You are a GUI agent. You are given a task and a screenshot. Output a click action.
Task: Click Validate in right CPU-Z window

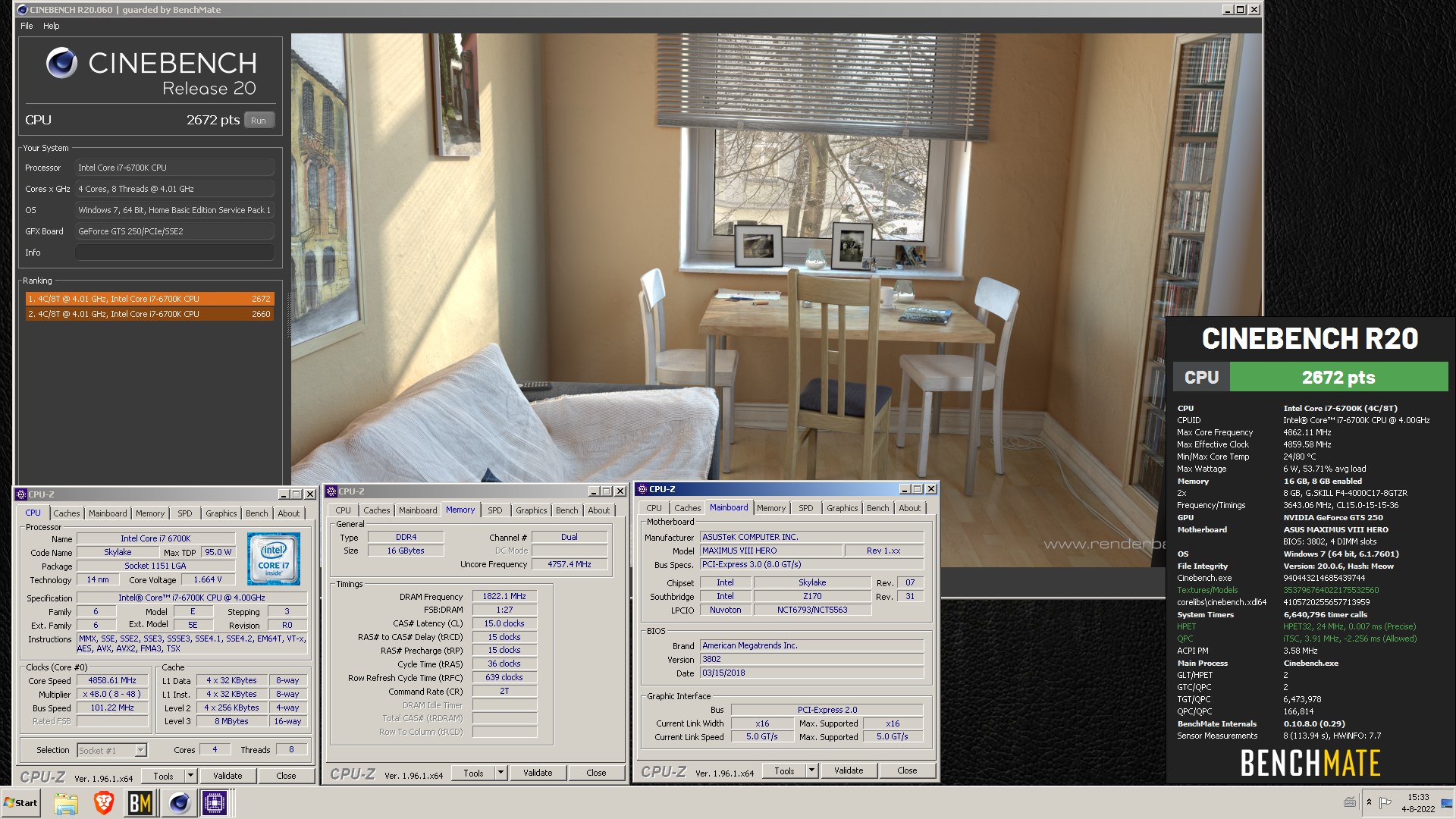(x=849, y=770)
